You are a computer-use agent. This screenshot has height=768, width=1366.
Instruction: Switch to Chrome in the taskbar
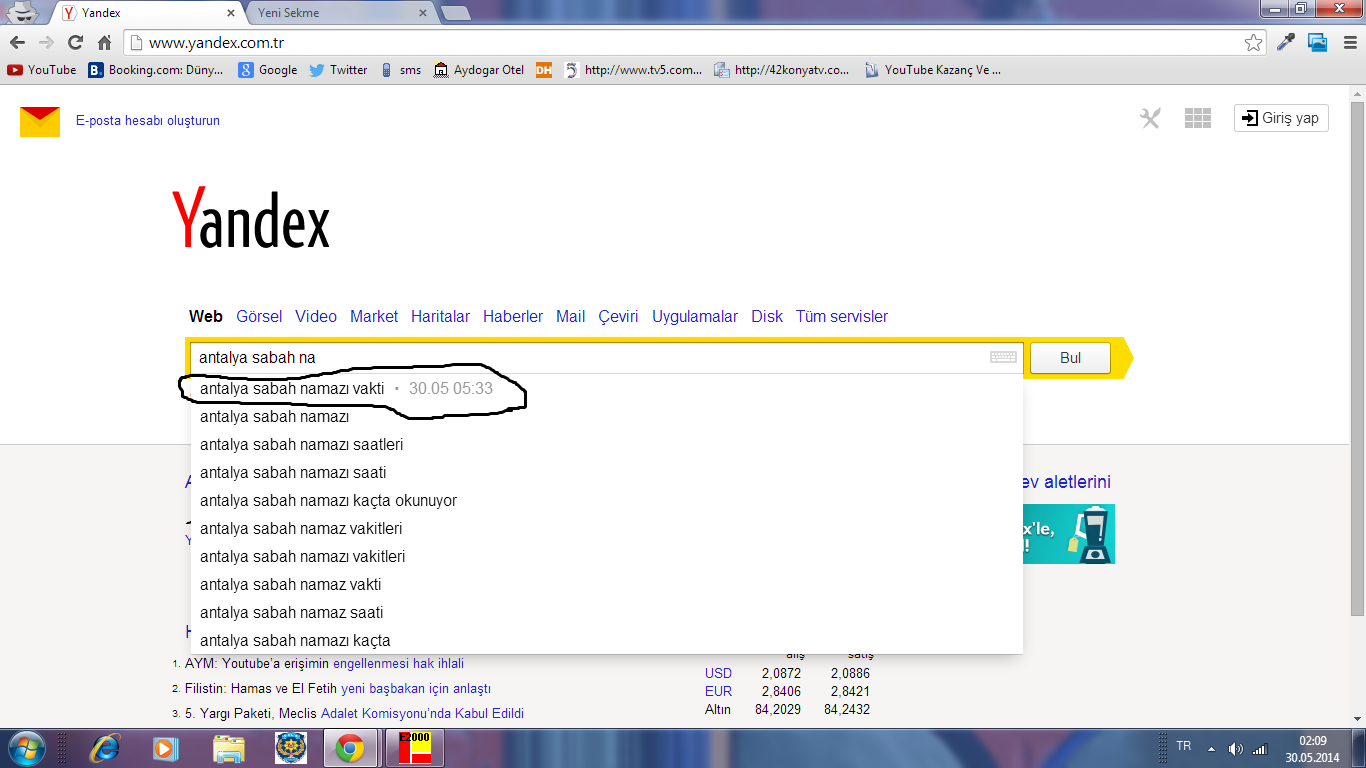coord(349,748)
